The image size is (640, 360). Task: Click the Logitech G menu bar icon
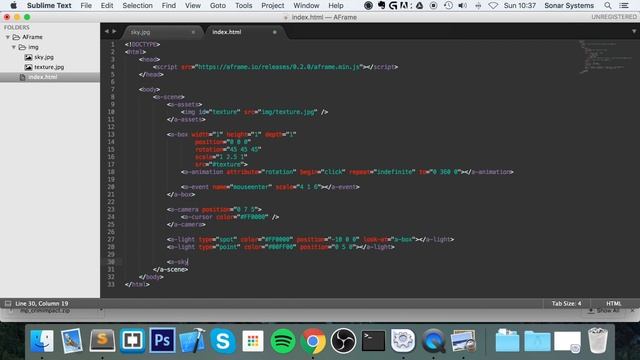pos(393,6)
